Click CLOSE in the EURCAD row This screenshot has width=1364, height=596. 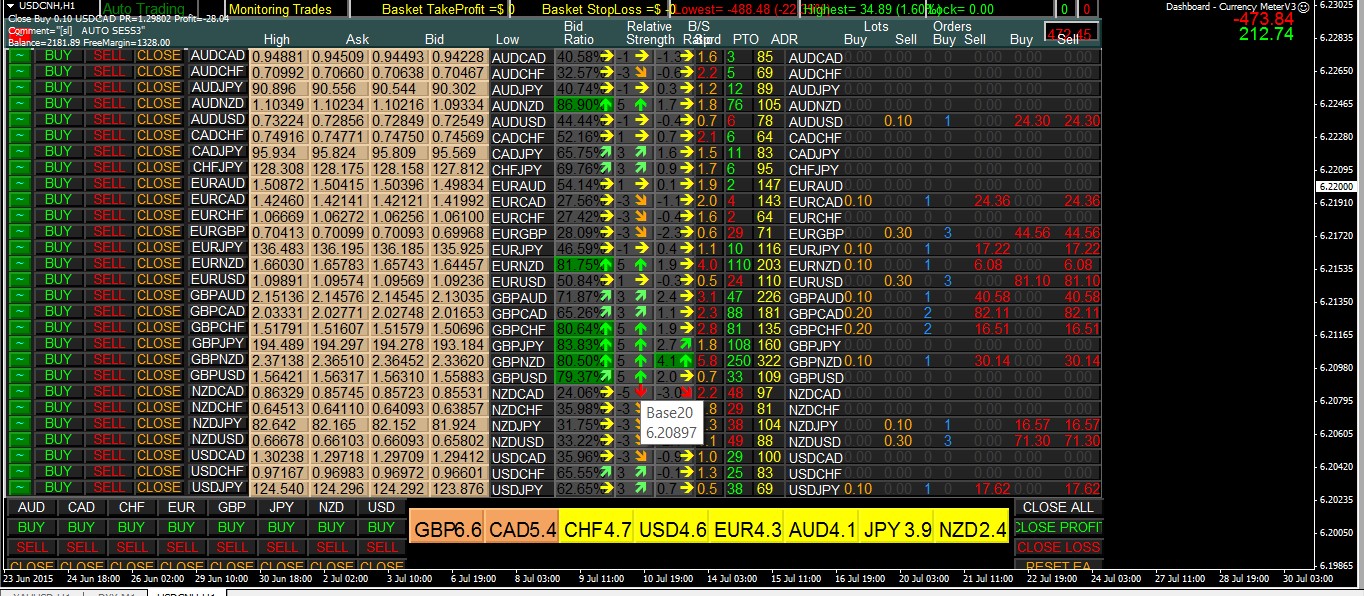click(159, 201)
